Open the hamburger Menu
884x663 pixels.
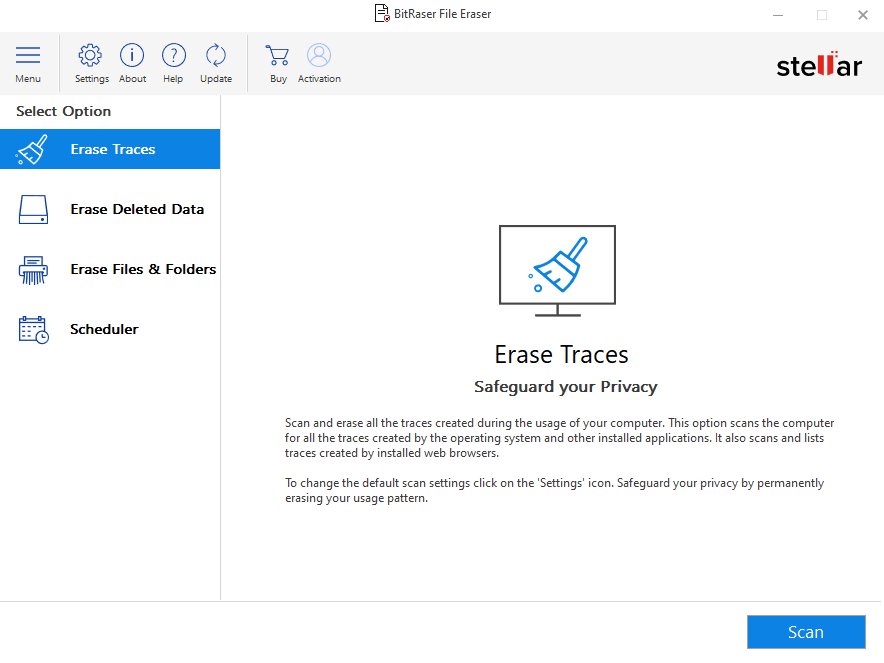click(x=28, y=55)
